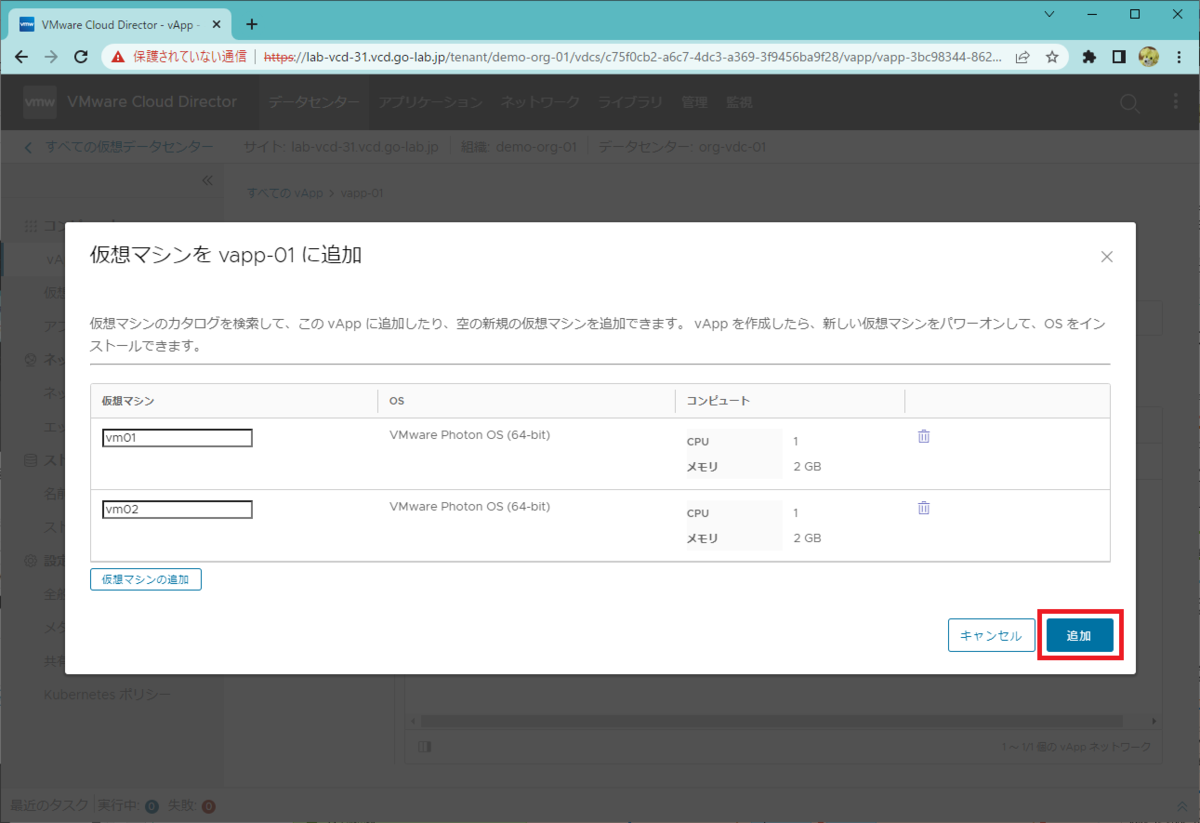Click 仮想マシンの追加 button
Viewport: 1200px width, 823px height.
[x=146, y=579]
